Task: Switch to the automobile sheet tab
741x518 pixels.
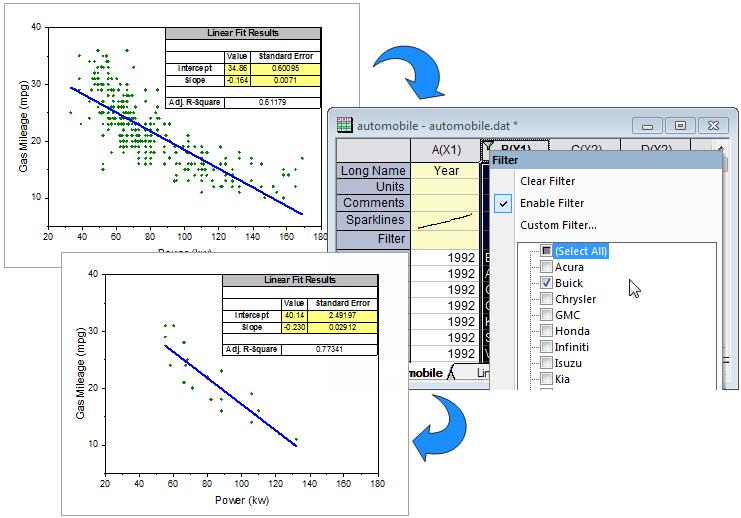Action: pos(425,373)
